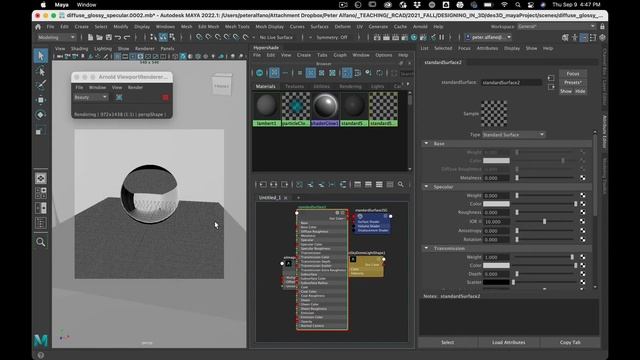The height and width of the screenshot is (360, 640).
Task: Click the Transmission Scatter black swatch
Action: coord(496,282)
